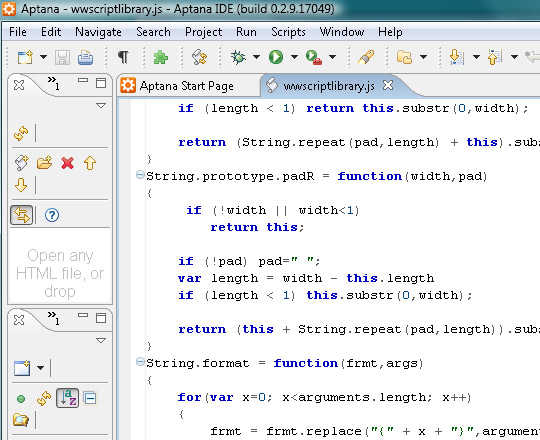Open the Search menu
Viewport: 540px width, 440px height.
[x=153, y=32]
